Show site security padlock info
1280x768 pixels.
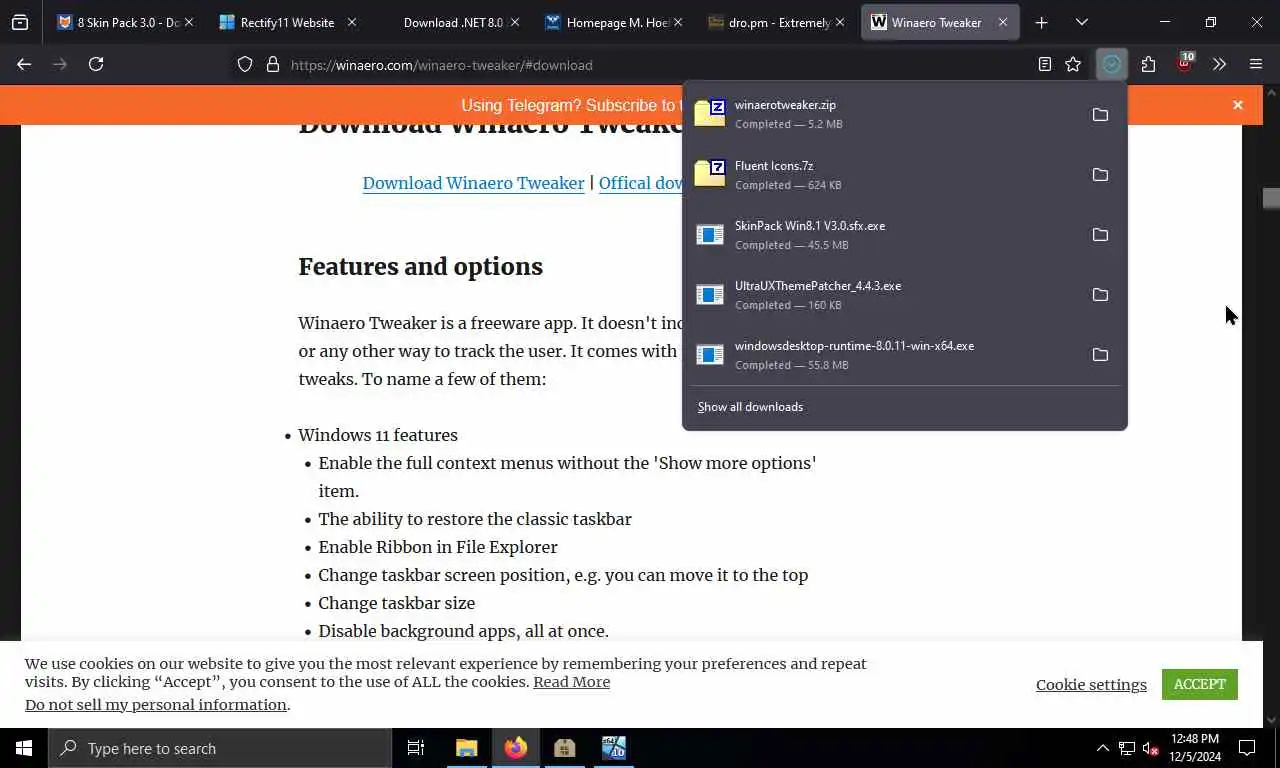click(x=272, y=65)
